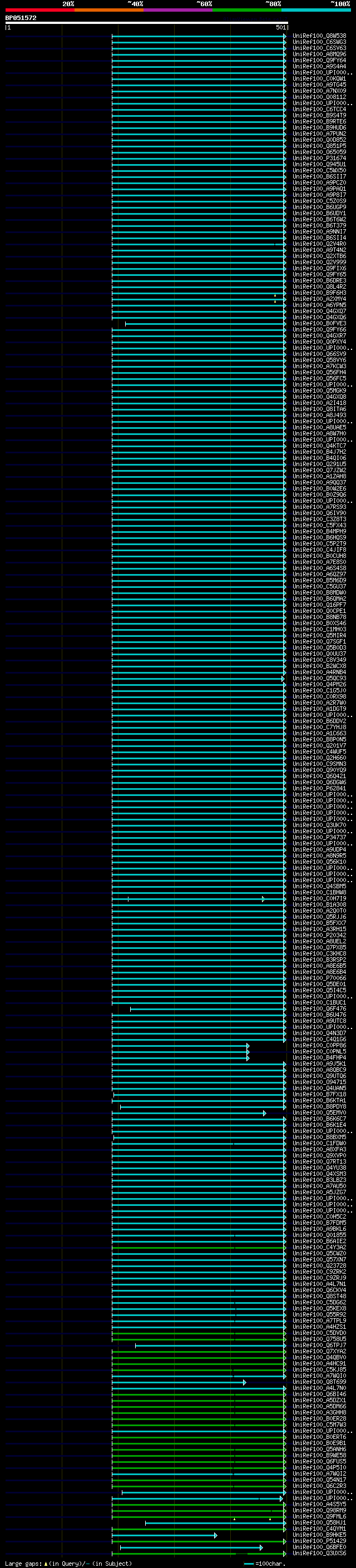The width and height of the screenshot is (356, 1568).
Task: Open hit UniRef100_A9S4A4
Action: 319,66
